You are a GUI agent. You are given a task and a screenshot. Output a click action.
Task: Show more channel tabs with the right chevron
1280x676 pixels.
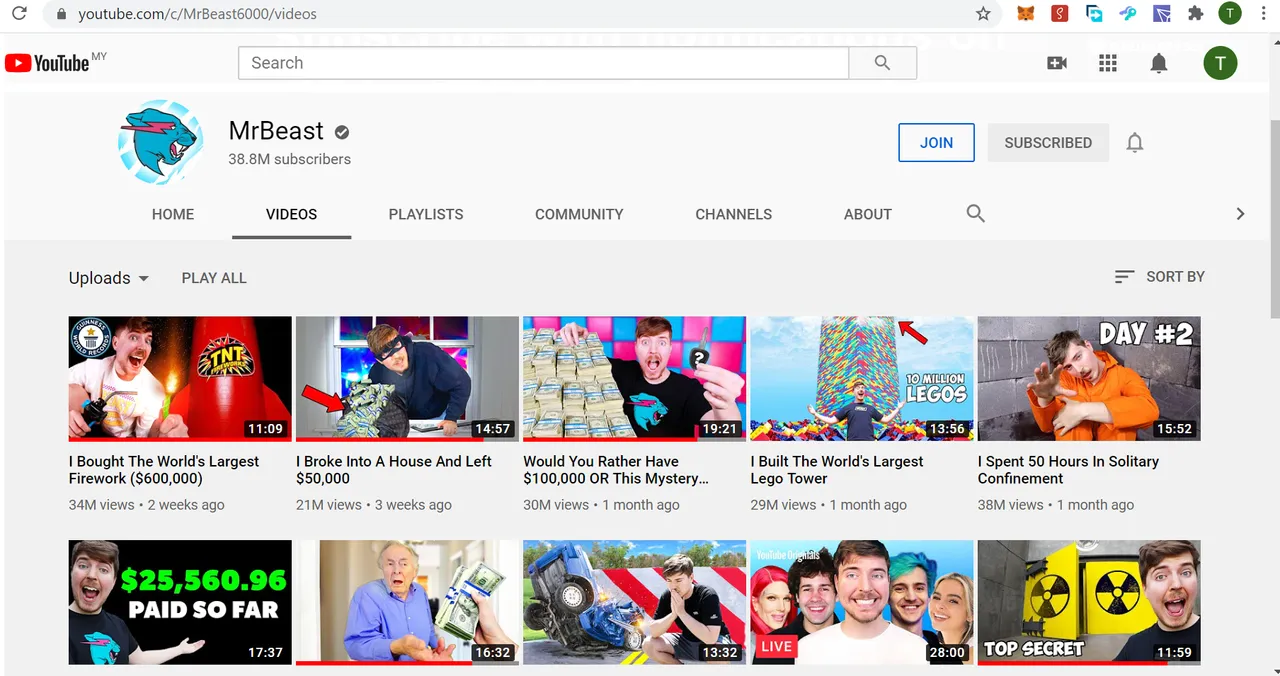(x=1240, y=214)
